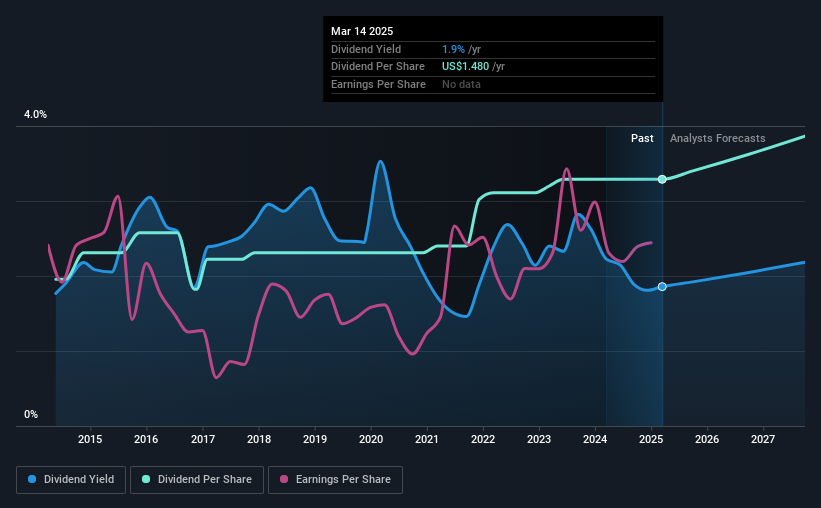Click the 1.9% dividend yield value
The image size is (821, 508).
pyautogui.click(x=453, y=49)
